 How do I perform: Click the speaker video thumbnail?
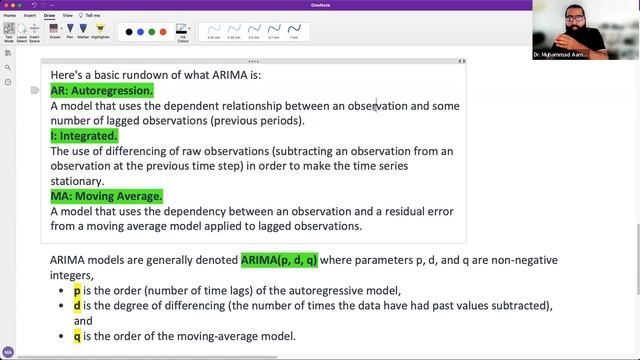(x=586, y=30)
